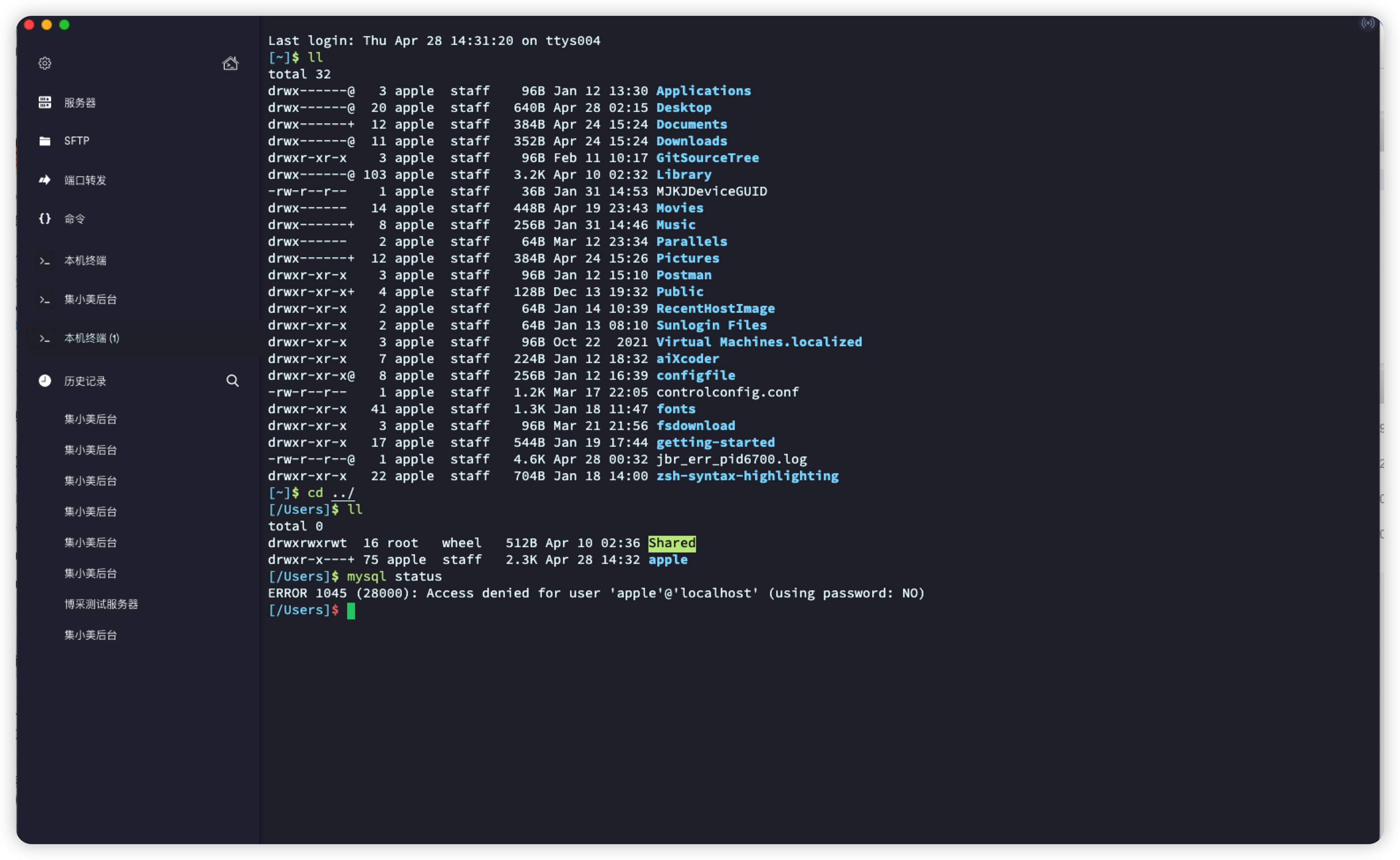The height and width of the screenshot is (860, 1400).
Task: Open the first 集小美后台 history entry
Action: (x=90, y=419)
